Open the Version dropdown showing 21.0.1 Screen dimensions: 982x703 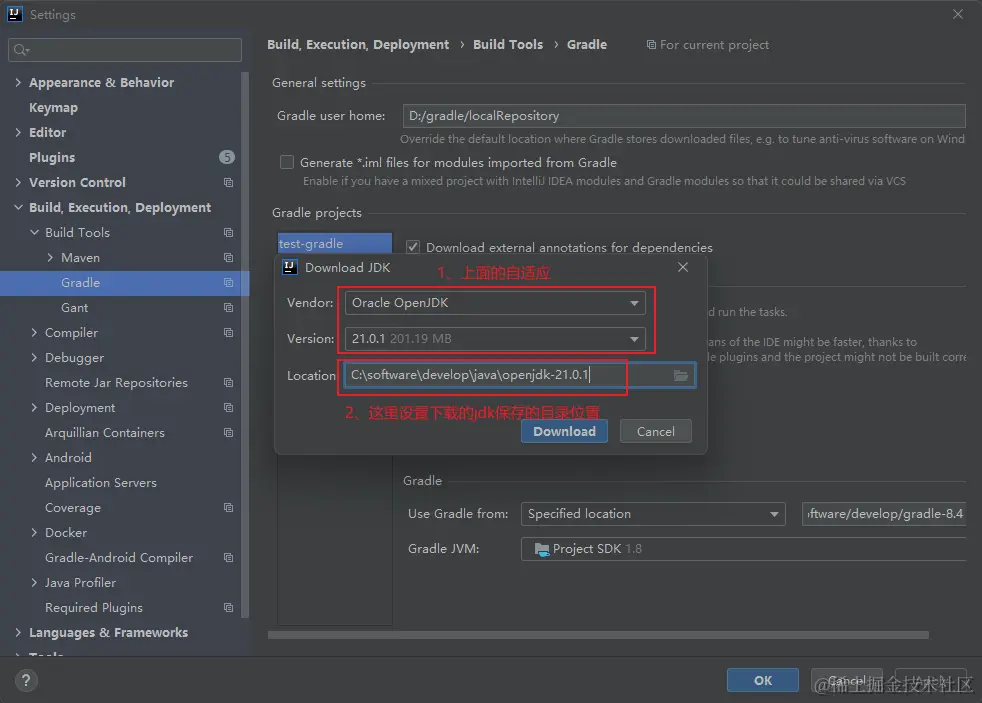[495, 339]
